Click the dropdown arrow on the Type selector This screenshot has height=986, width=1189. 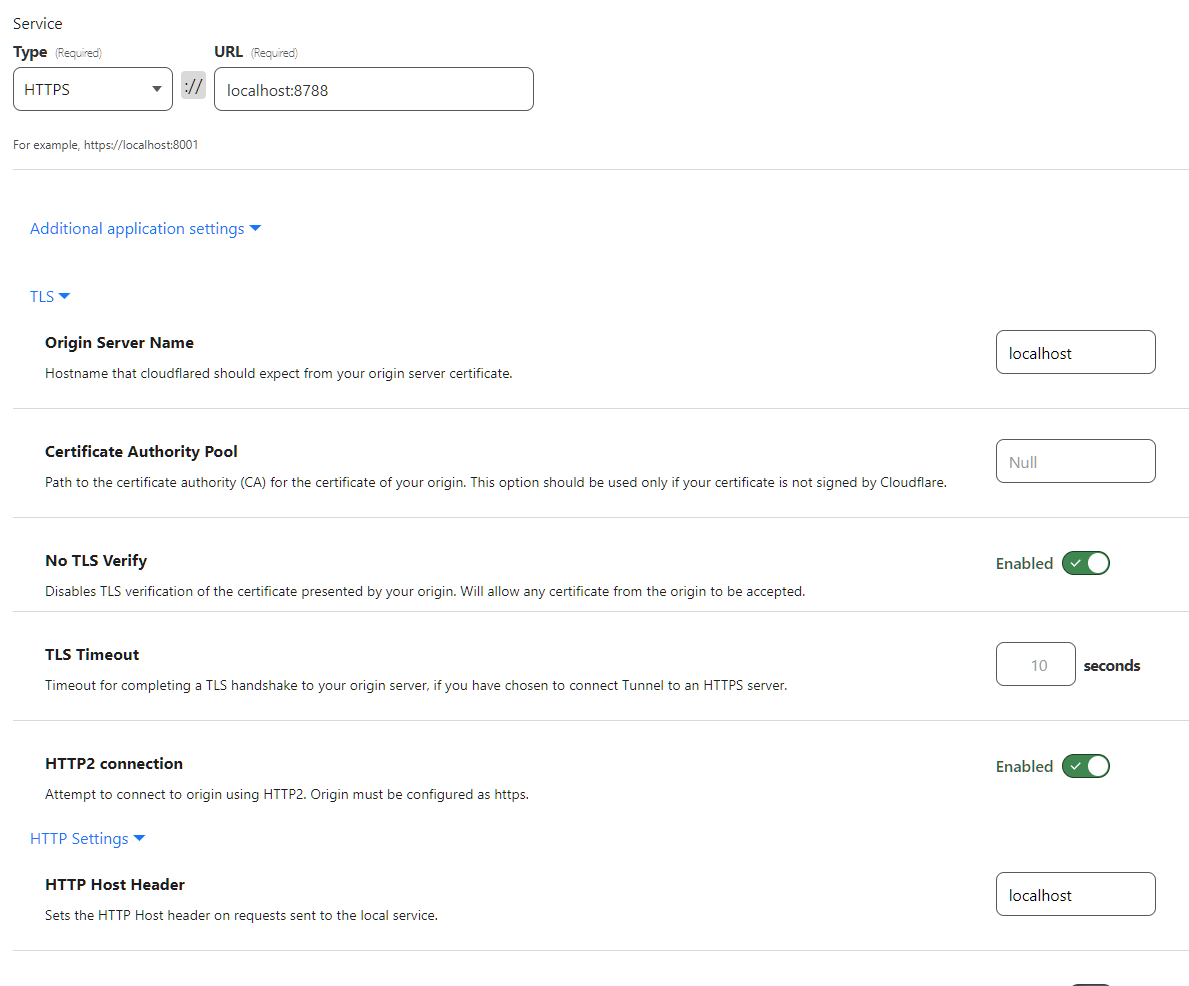(157, 88)
